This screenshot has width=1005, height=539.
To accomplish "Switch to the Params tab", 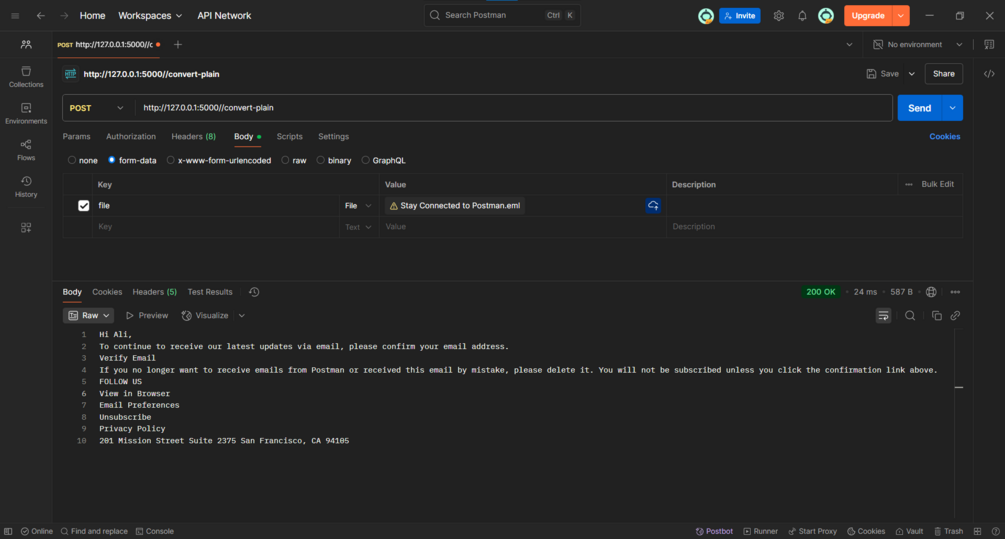I will [x=76, y=137].
